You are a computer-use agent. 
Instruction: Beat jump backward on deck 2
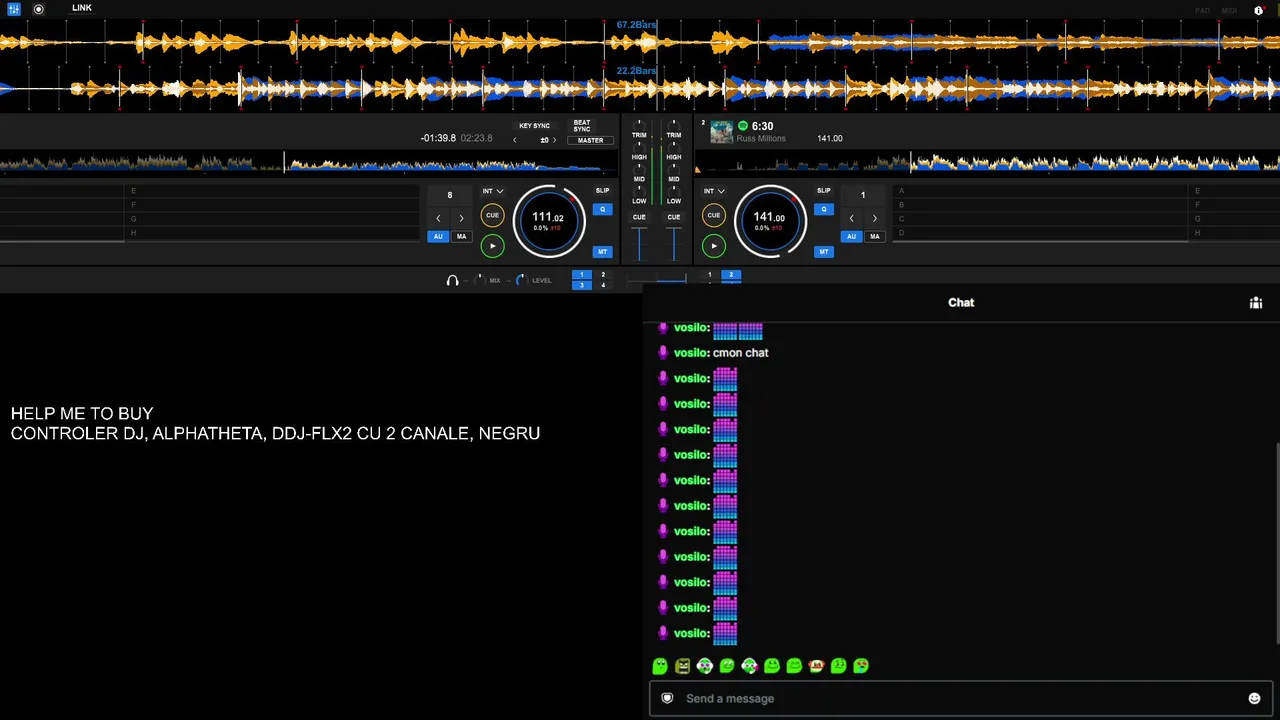(x=851, y=218)
